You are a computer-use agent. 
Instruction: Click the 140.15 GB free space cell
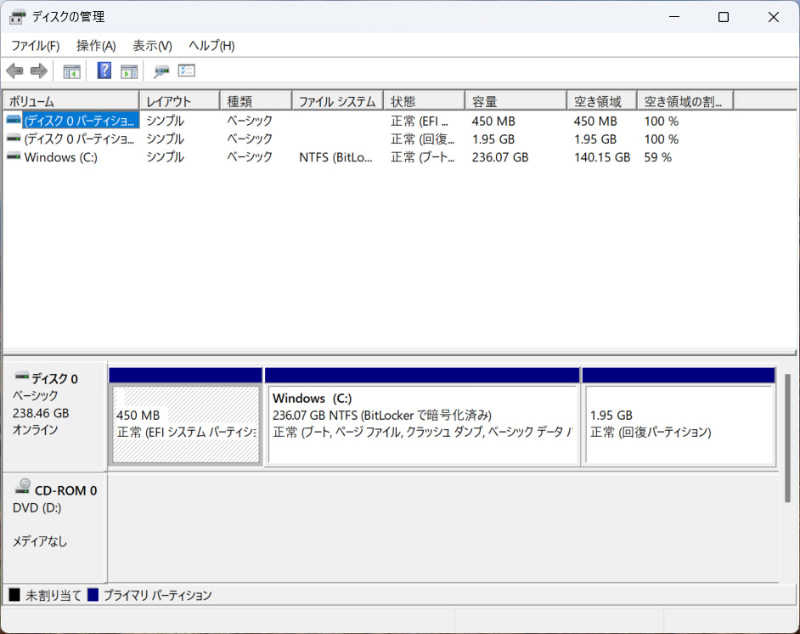602,157
